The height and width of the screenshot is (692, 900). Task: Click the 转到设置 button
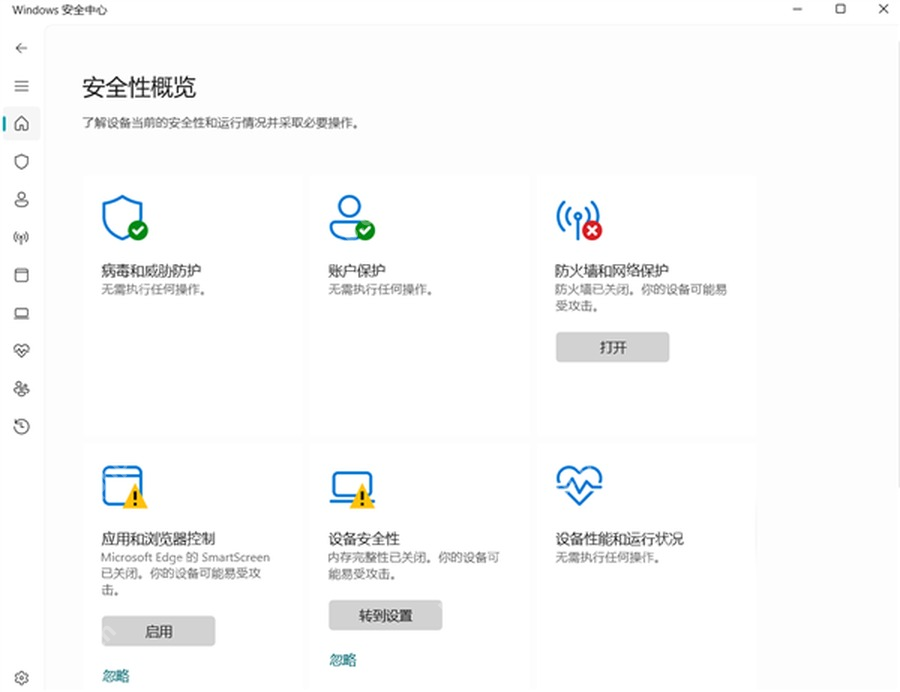click(x=385, y=615)
